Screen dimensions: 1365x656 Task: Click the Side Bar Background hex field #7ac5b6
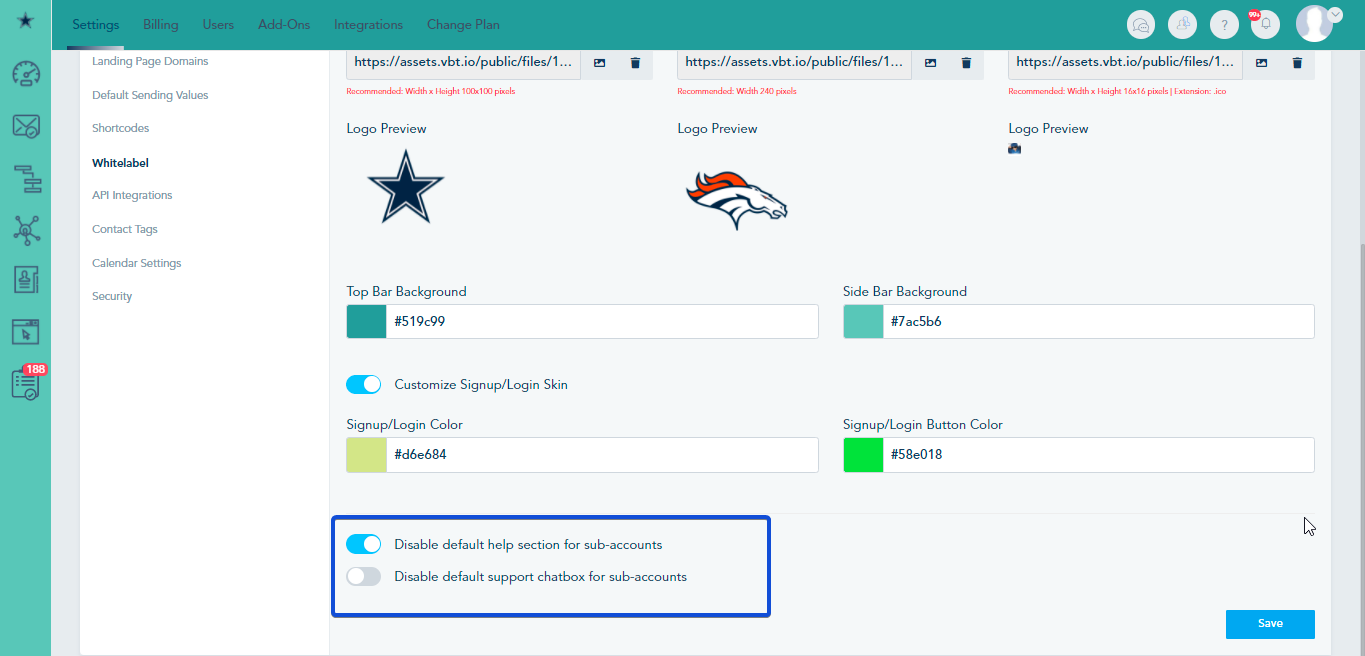[1098, 322]
